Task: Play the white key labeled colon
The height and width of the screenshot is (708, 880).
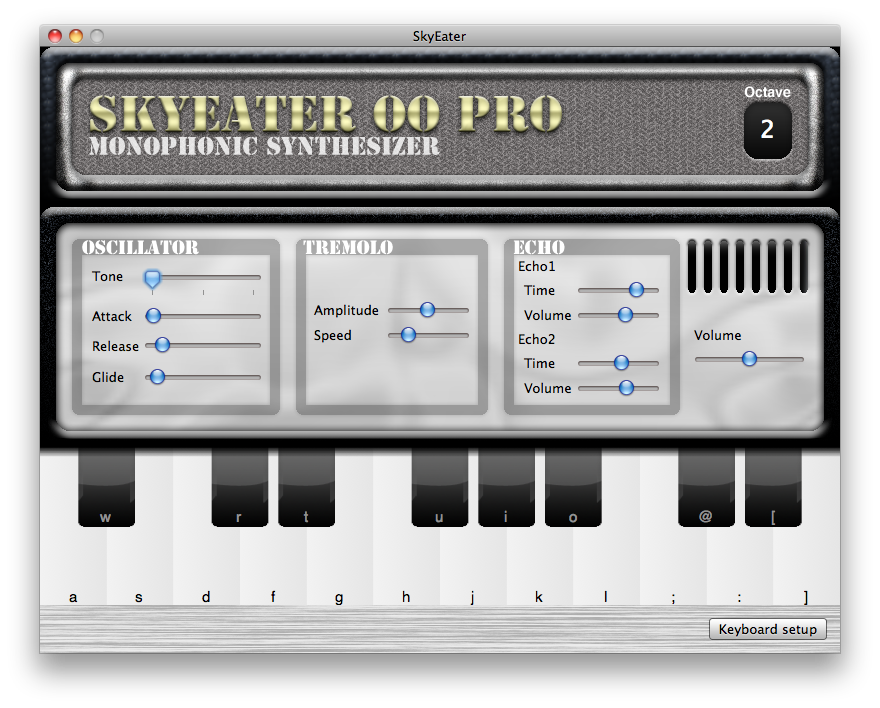Action: point(740,567)
